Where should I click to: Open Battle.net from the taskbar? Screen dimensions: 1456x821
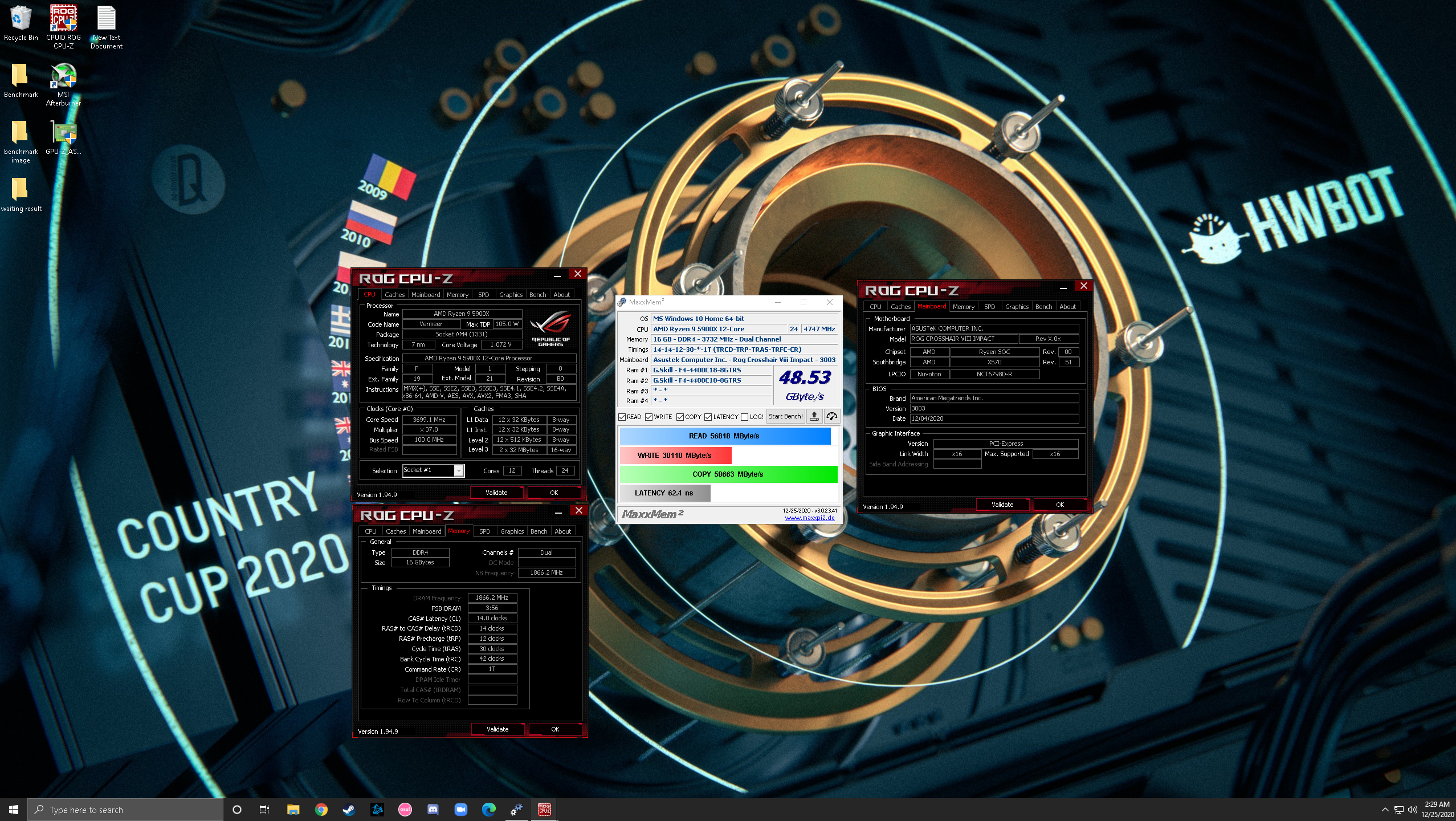pyautogui.click(x=377, y=810)
